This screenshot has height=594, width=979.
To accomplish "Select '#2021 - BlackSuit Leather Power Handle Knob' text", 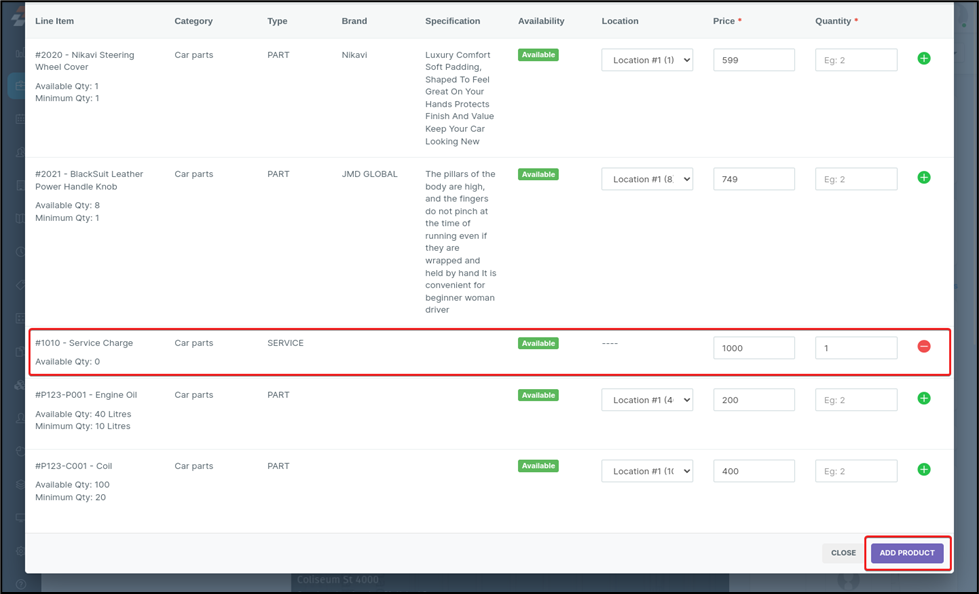I will (89, 180).
